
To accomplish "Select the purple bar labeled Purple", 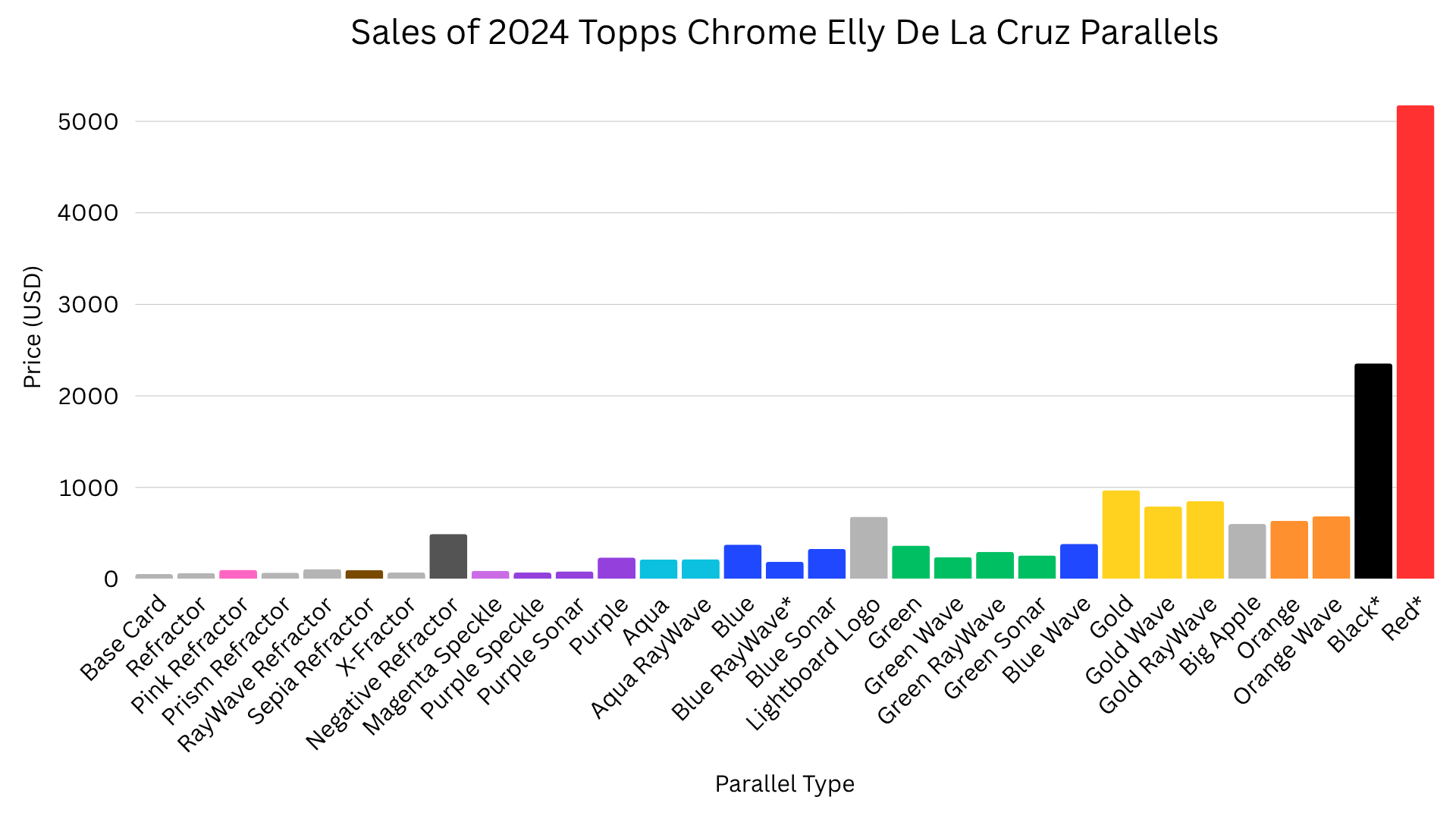I will pyautogui.click(x=617, y=568).
